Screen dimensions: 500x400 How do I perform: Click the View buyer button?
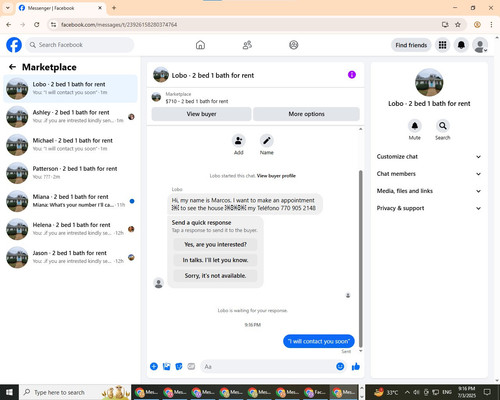coord(201,114)
